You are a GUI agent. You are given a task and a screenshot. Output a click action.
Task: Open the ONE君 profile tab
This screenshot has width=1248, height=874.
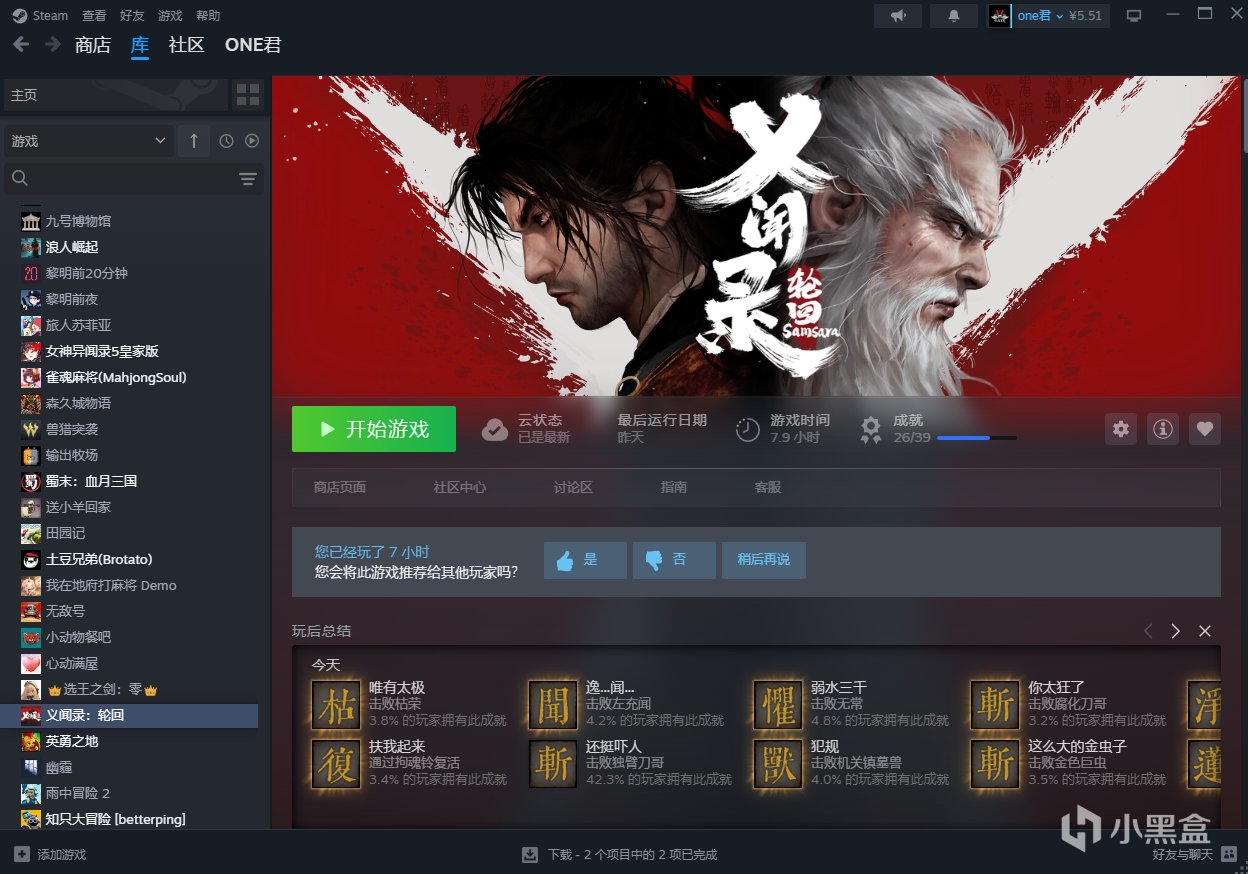pyautogui.click(x=253, y=45)
